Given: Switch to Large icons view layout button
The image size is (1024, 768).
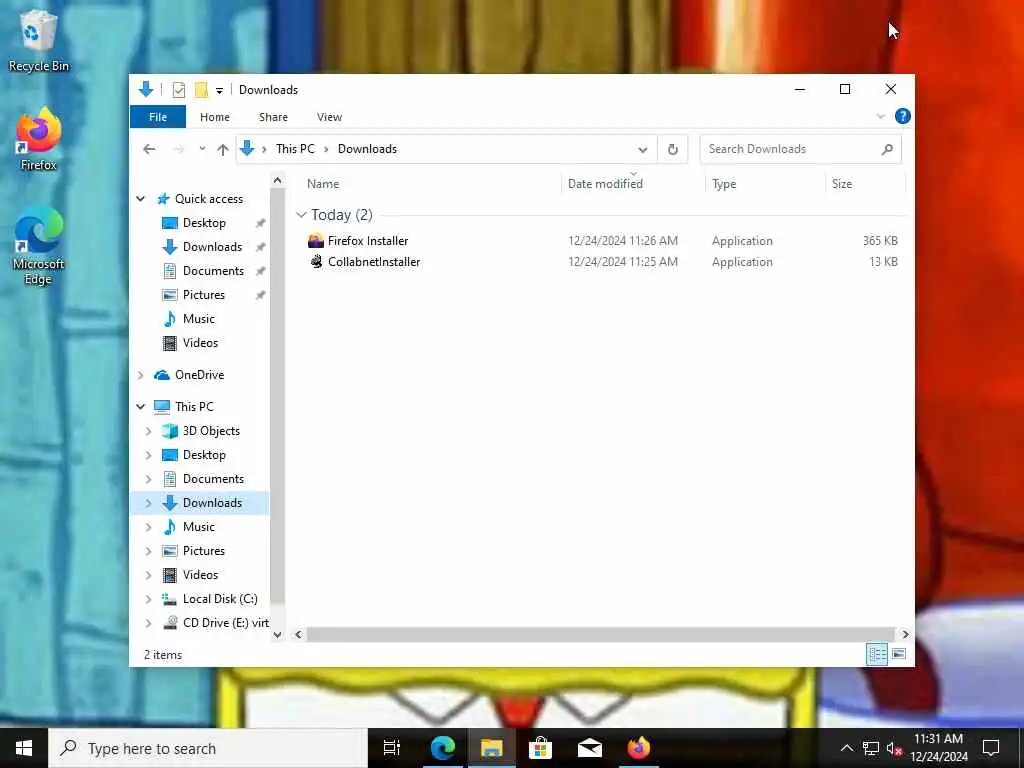Looking at the screenshot, I should tap(899, 654).
